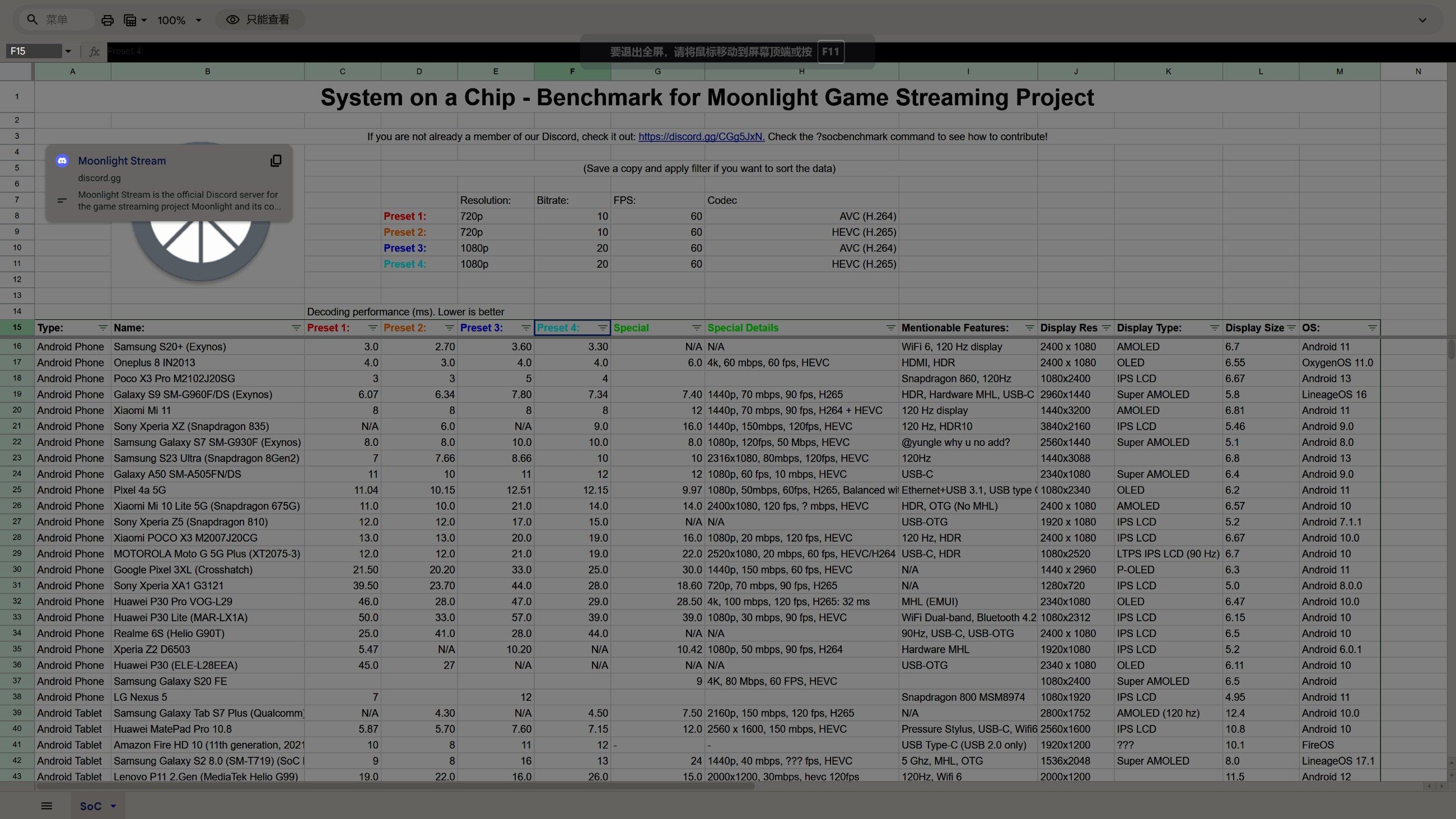The height and width of the screenshot is (819, 1456).
Task: Click the Discord logo in preview card
Action: point(62,161)
